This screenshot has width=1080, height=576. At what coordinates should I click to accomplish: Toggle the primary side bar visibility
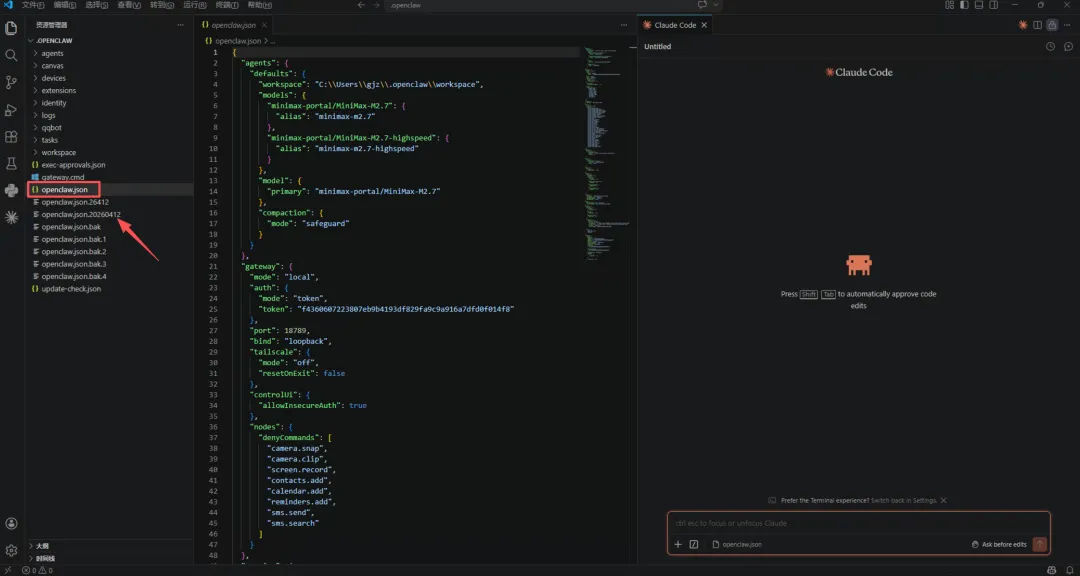[x=964, y=5]
